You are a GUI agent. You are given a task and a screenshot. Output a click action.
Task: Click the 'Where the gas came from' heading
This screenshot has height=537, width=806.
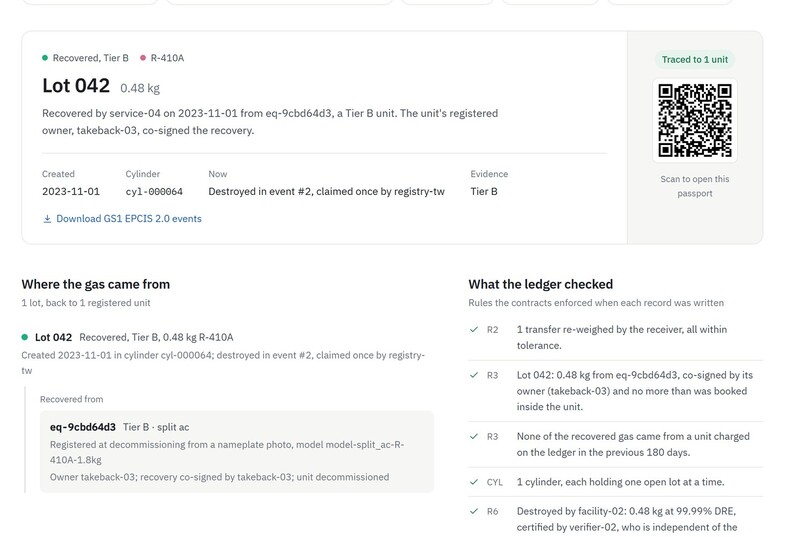[x=96, y=284]
